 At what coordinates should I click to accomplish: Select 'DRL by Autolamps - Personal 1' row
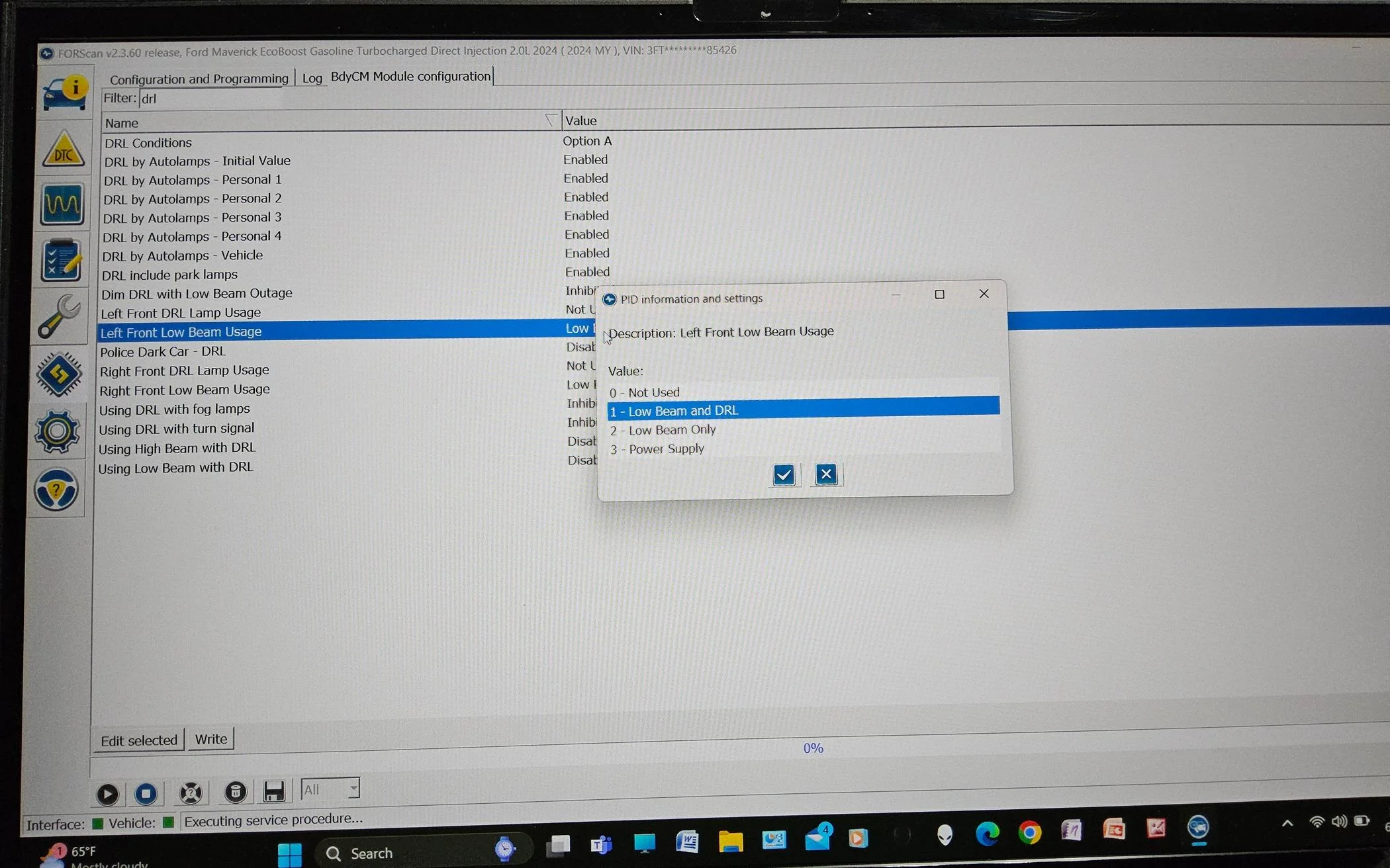click(x=193, y=180)
